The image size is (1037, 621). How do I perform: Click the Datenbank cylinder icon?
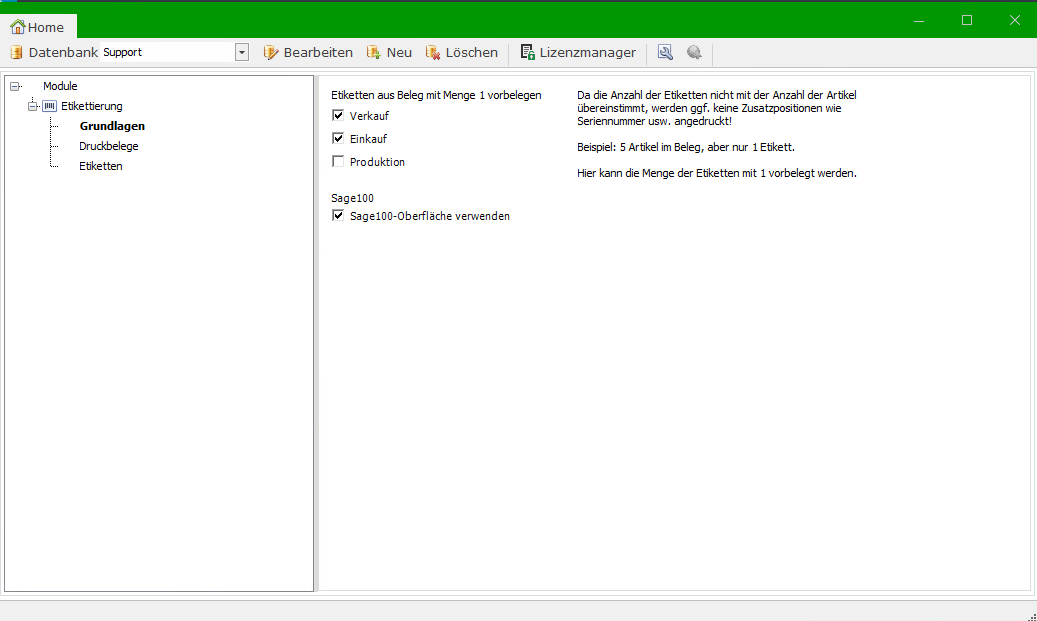[16, 53]
